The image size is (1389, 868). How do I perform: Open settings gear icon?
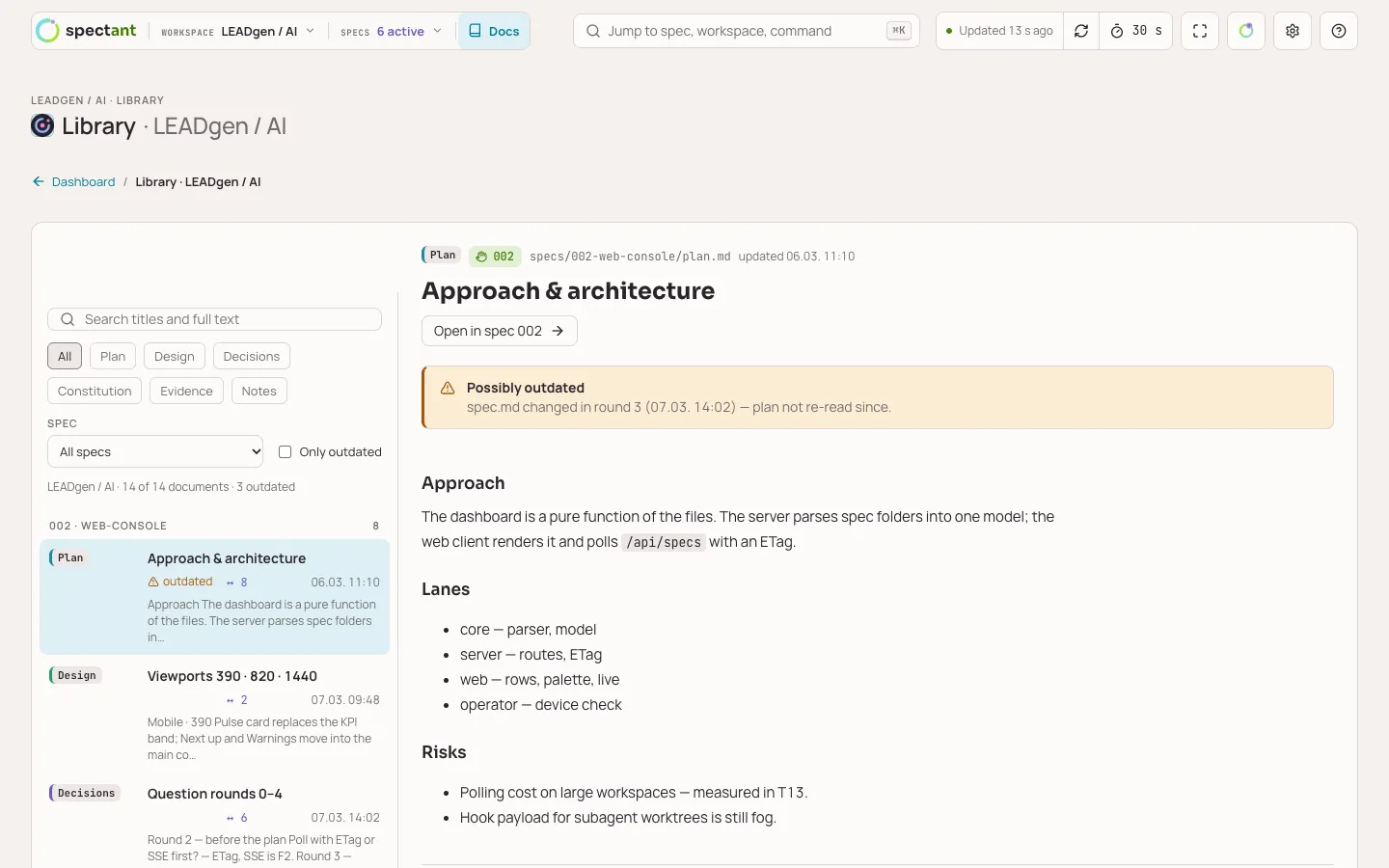tap(1293, 31)
